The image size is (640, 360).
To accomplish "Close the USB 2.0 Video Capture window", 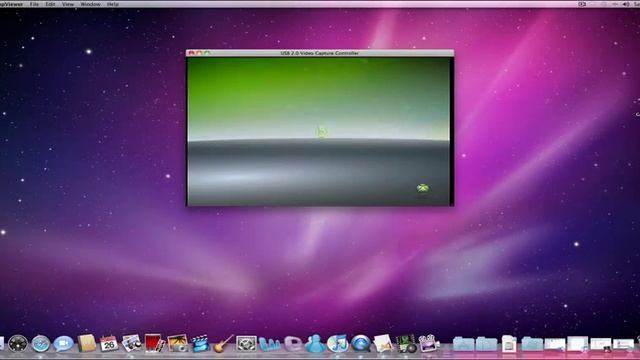I will click(x=191, y=53).
